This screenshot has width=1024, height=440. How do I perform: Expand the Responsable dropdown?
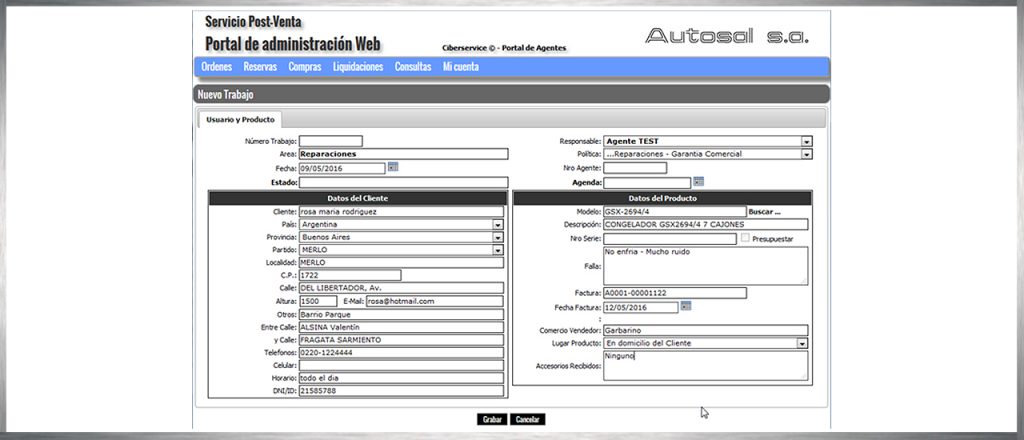pos(806,142)
